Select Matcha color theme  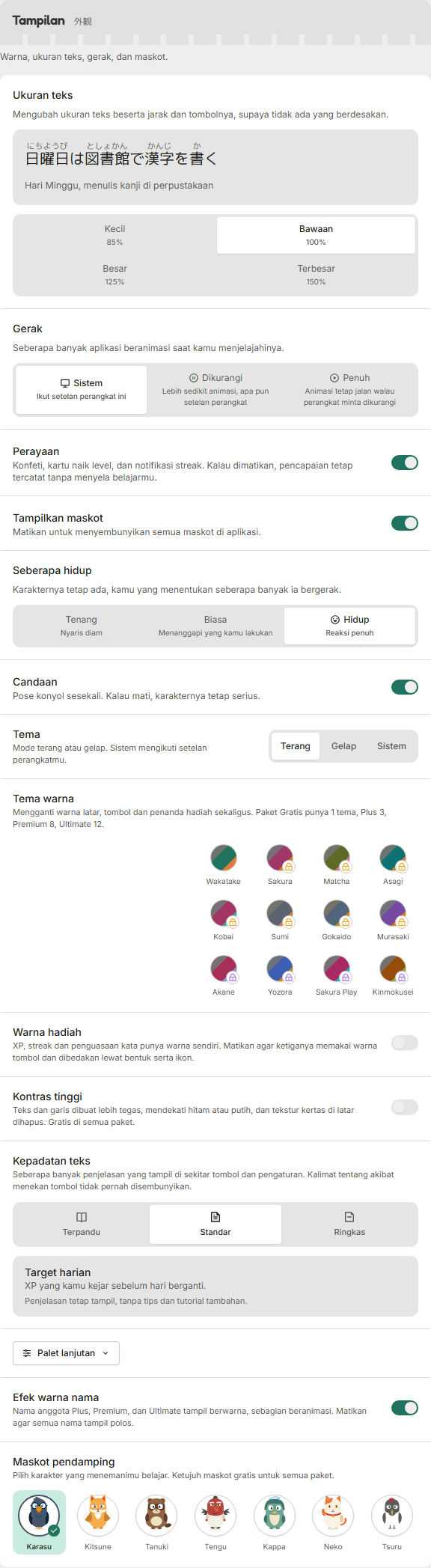[x=337, y=864]
